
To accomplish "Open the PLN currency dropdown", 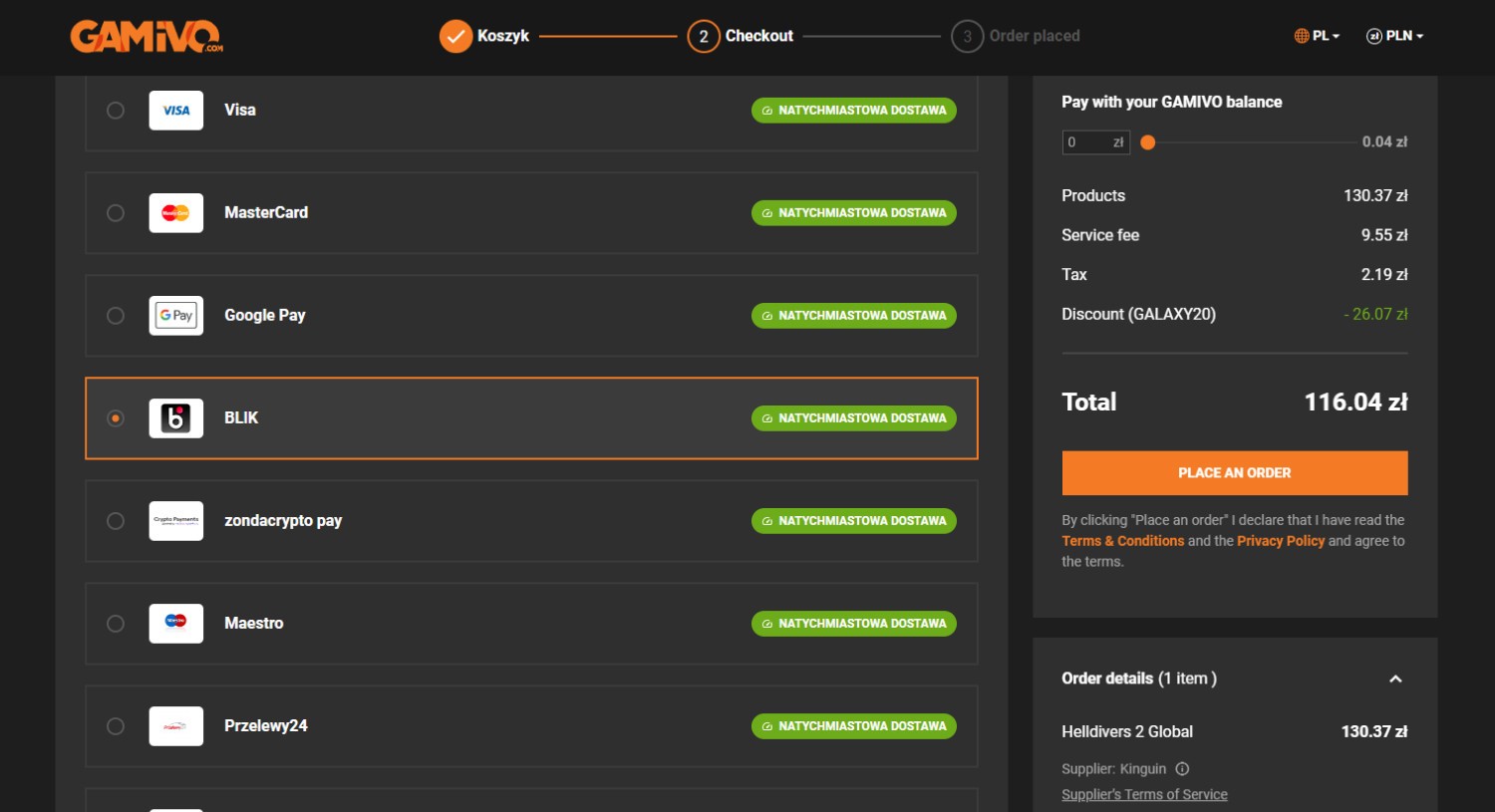I will 1395,36.
